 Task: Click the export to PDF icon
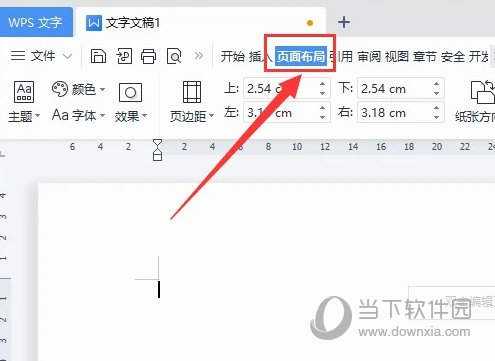click(x=124, y=56)
